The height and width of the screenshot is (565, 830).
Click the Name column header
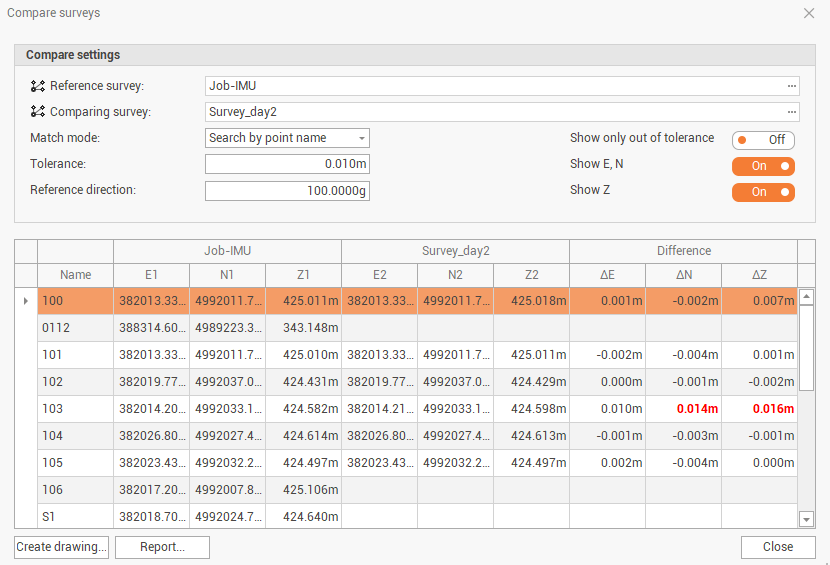click(75, 275)
